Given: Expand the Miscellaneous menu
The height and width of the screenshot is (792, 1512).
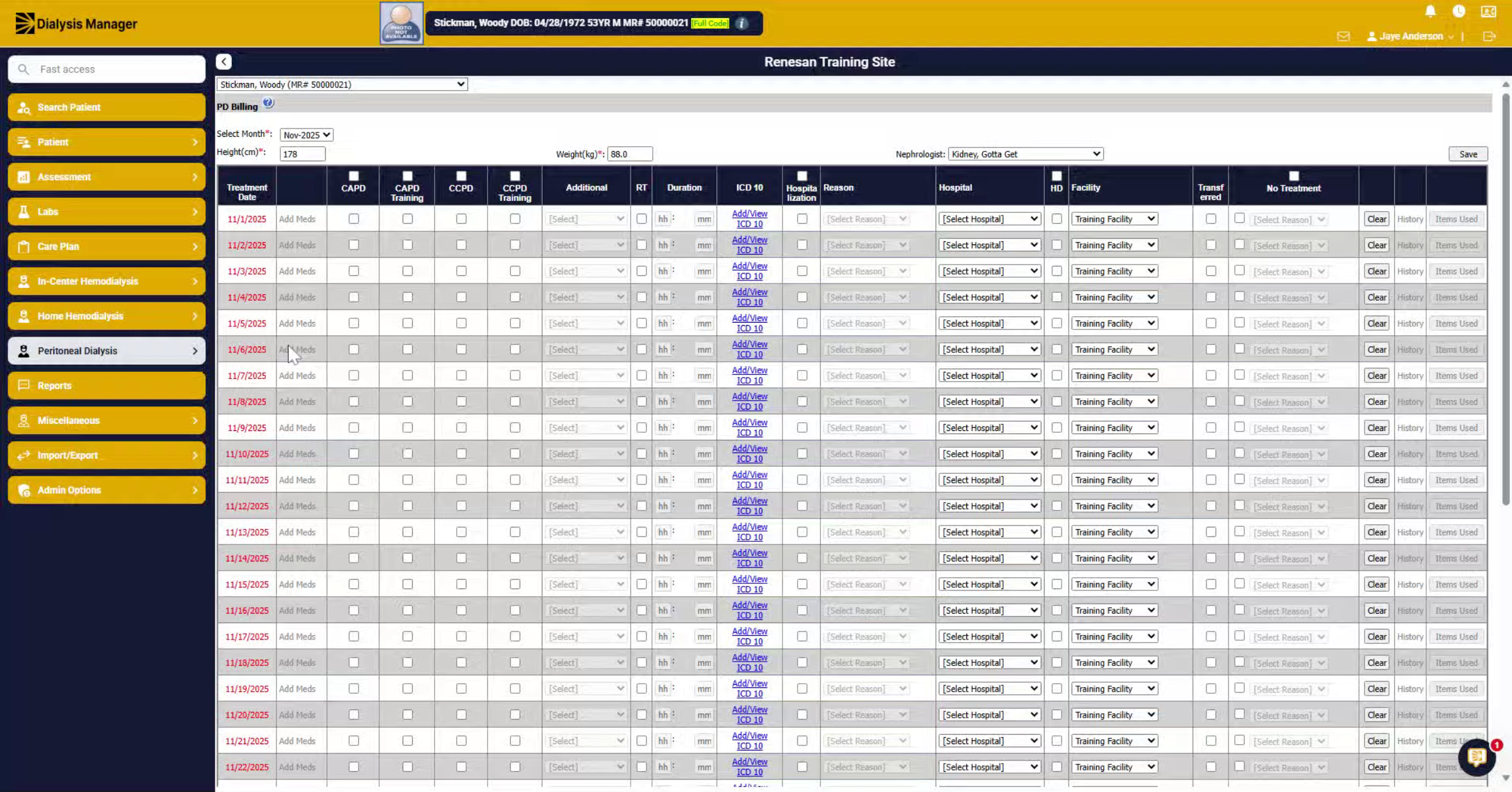Looking at the screenshot, I should [x=106, y=420].
